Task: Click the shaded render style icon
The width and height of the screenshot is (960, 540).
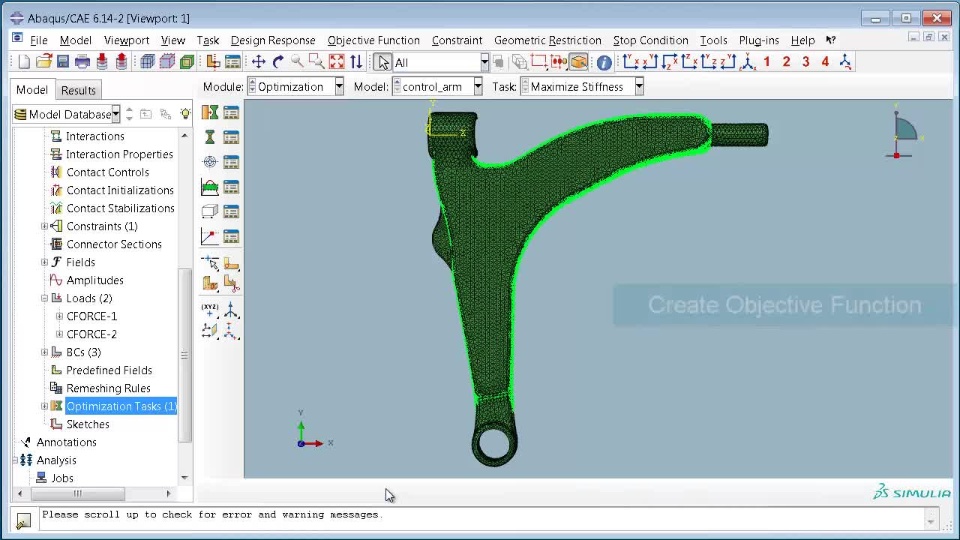Action: pyautogui.click(x=187, y=62)
